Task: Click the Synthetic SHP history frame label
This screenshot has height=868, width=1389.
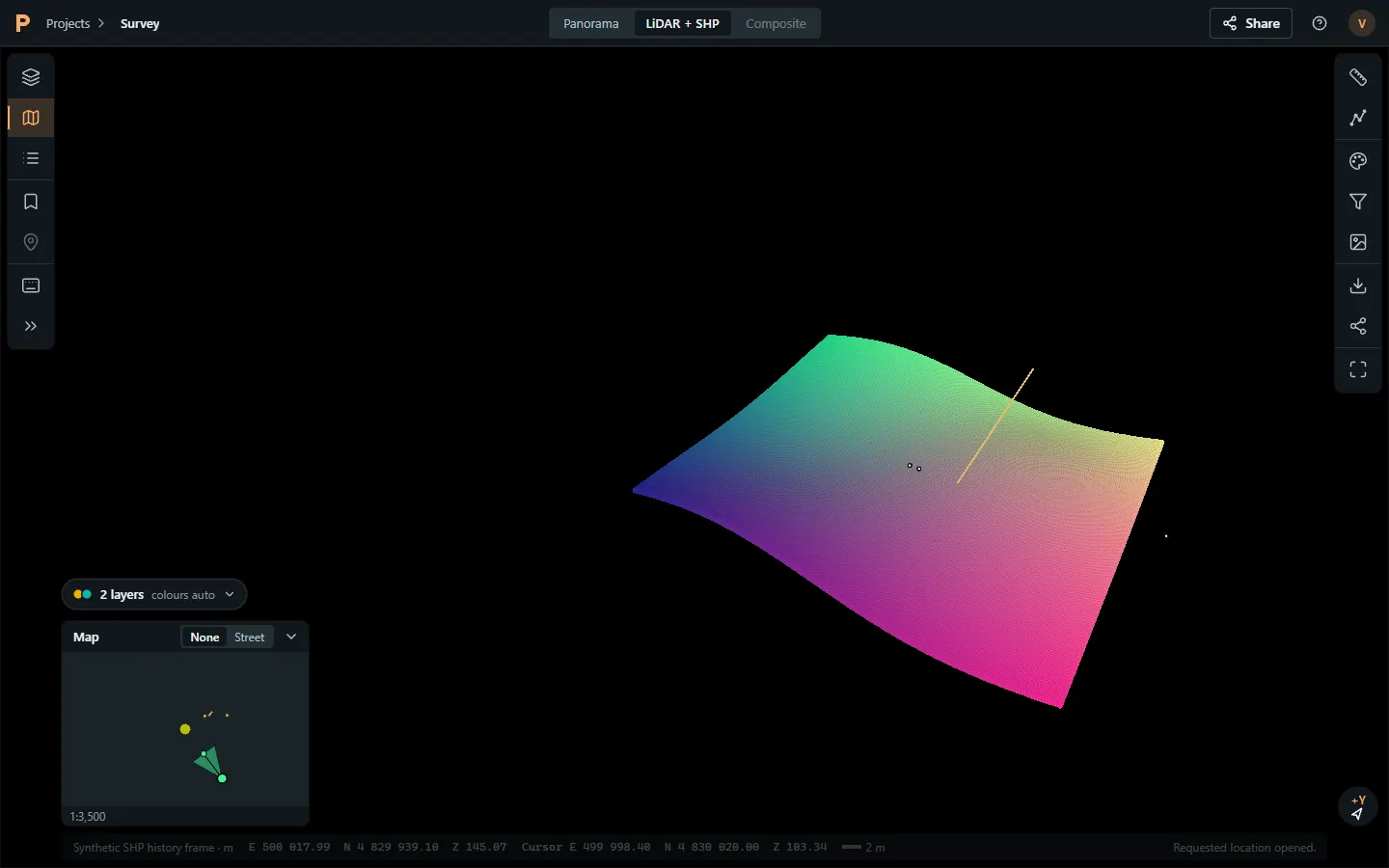Action: pyautogui.click(x=153, y=848)
